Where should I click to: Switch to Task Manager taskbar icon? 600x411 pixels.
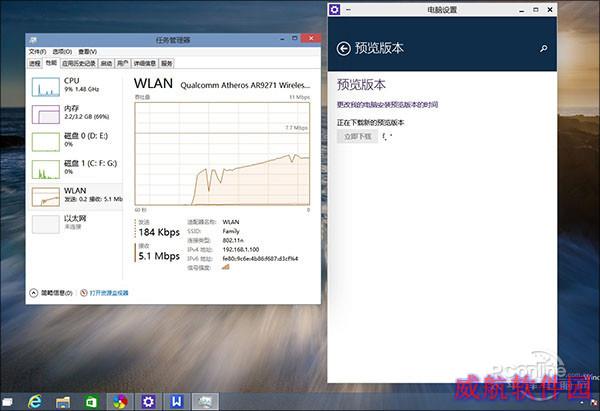[205, 402]
